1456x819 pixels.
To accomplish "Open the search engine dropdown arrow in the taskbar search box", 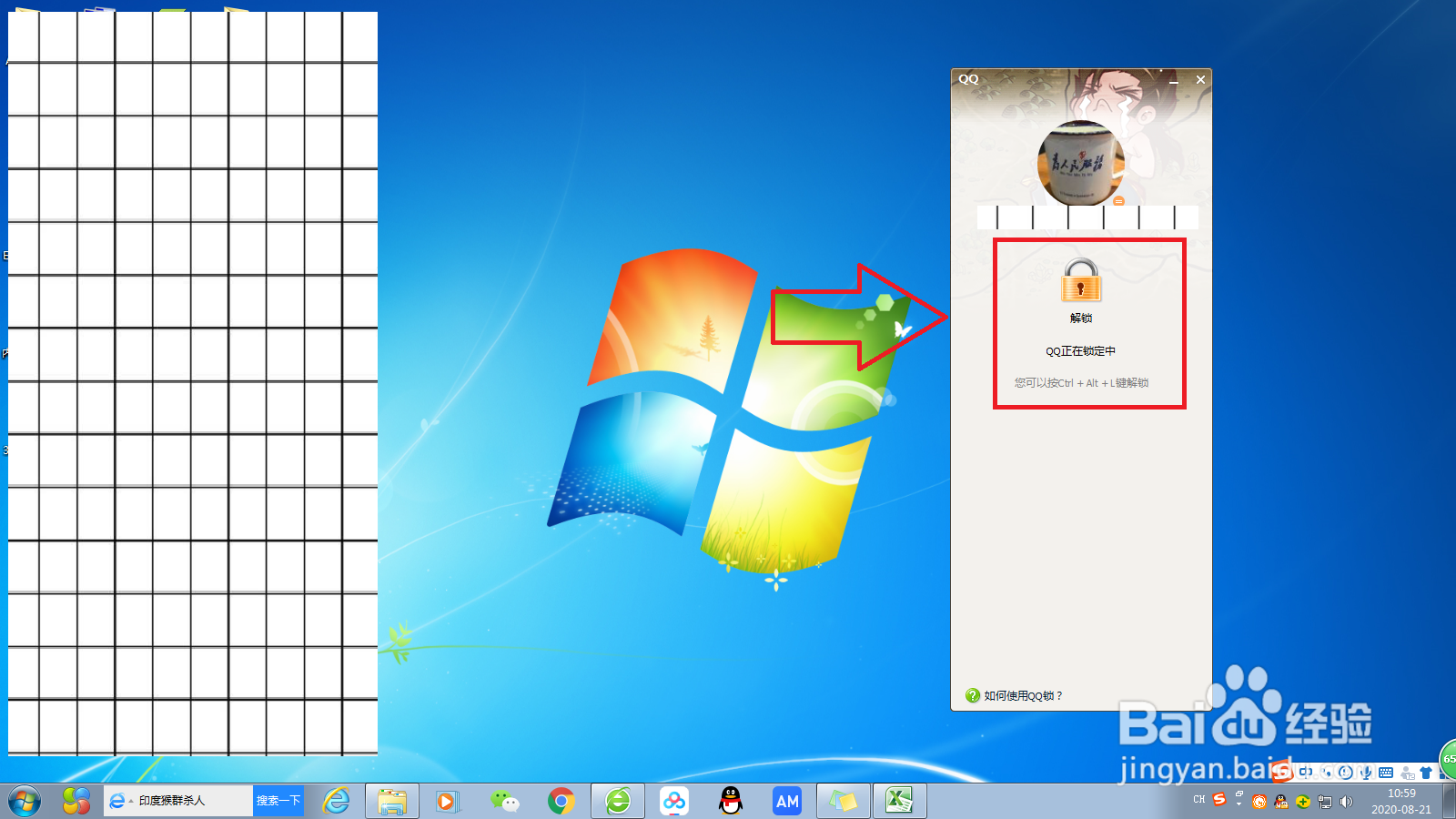I will click(x=131, y=801).
